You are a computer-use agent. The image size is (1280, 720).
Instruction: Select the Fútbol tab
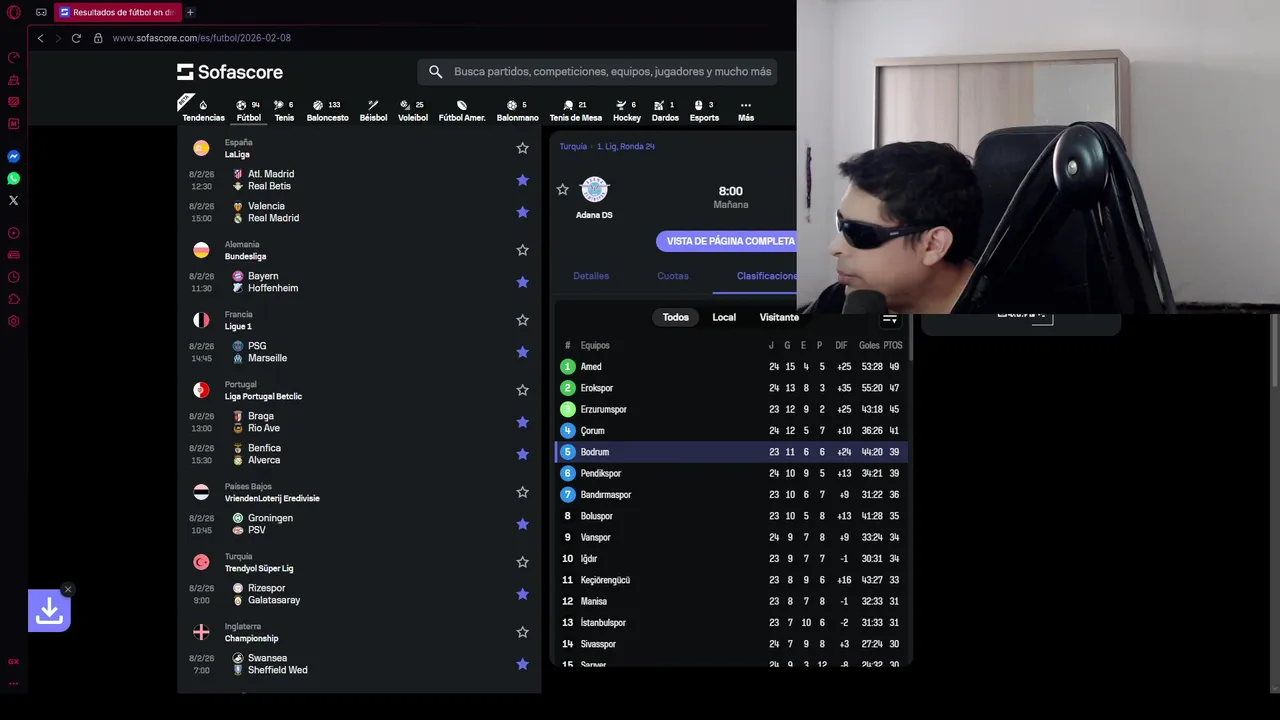coord(249,110)
